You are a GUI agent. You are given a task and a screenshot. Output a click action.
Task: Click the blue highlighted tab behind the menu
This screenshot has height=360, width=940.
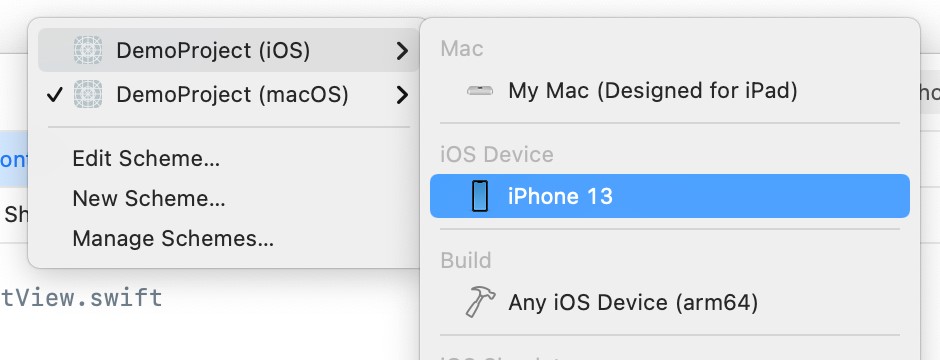14,159
